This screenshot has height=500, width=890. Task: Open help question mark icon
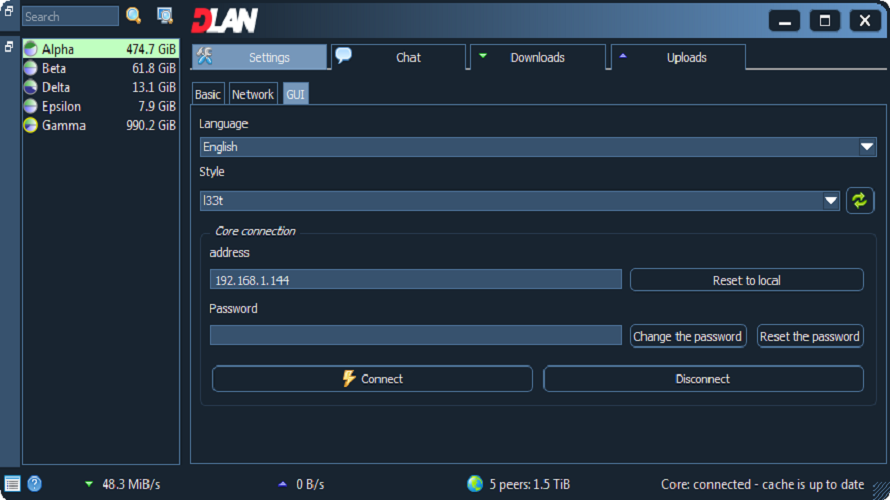click(x=35, y=484)
